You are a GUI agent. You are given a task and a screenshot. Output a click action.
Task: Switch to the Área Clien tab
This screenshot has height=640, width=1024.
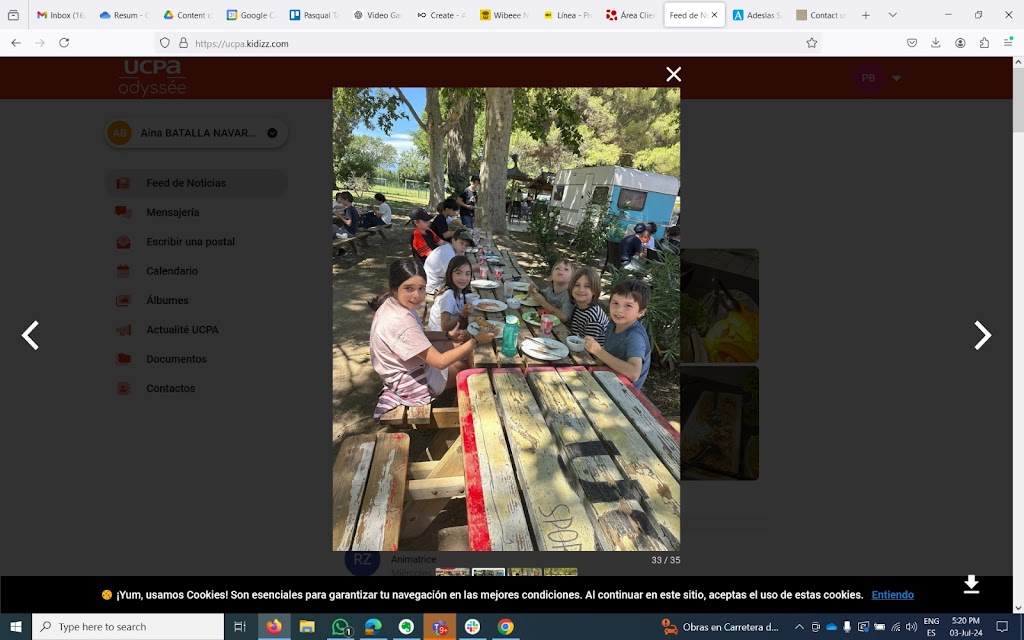click(x=630, y=15)
